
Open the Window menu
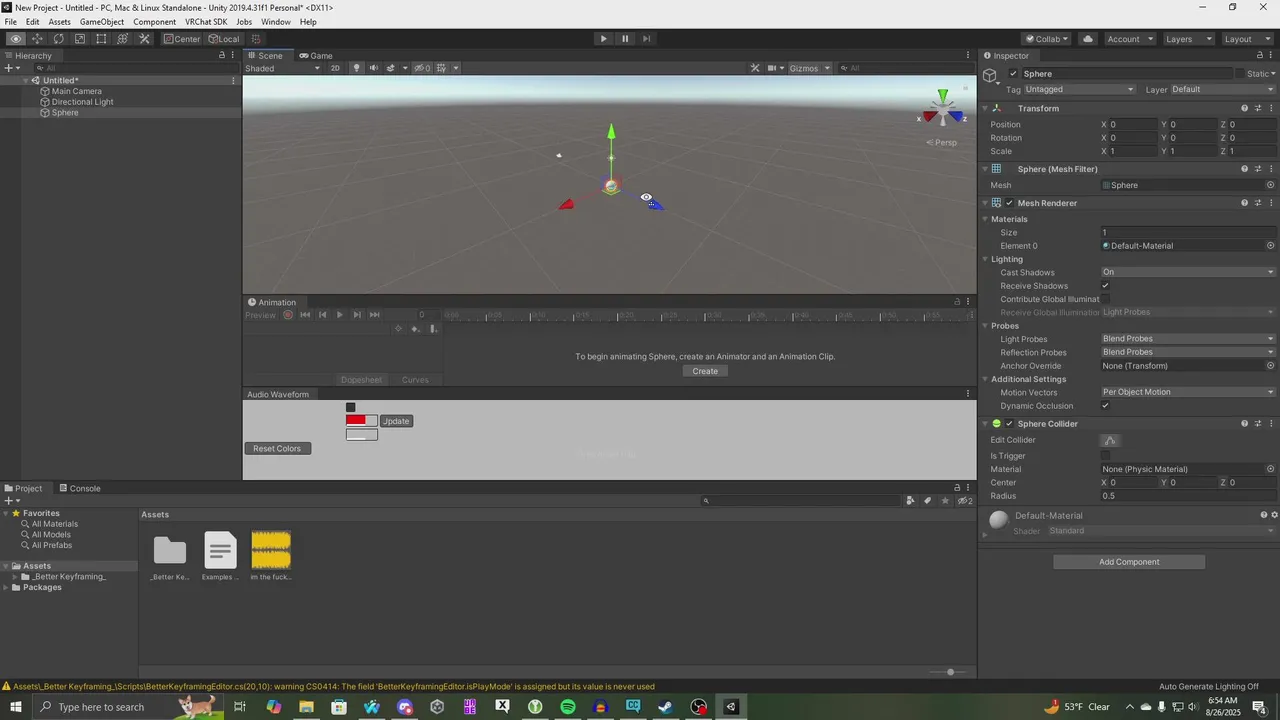276,22
